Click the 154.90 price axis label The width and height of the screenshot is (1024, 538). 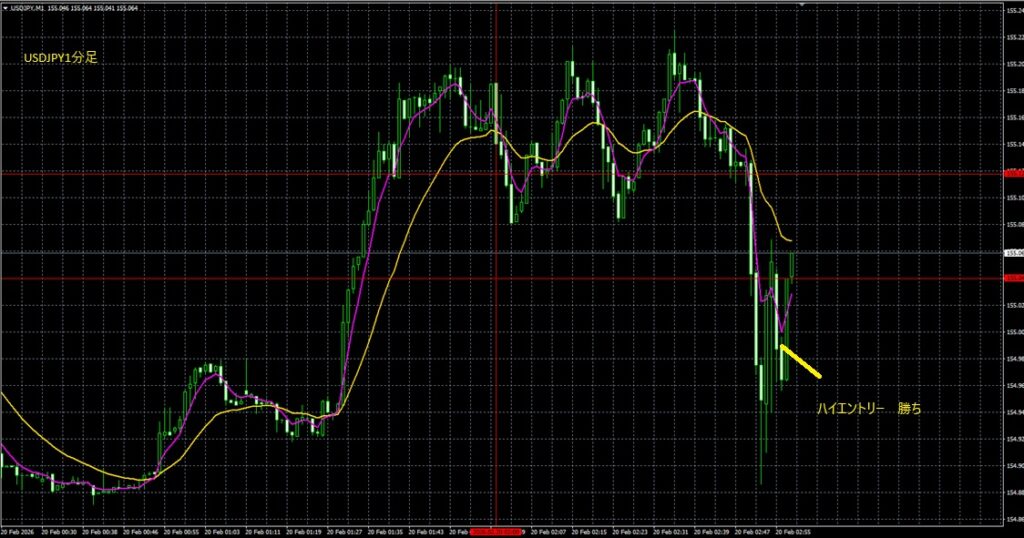click(1014, 466)
